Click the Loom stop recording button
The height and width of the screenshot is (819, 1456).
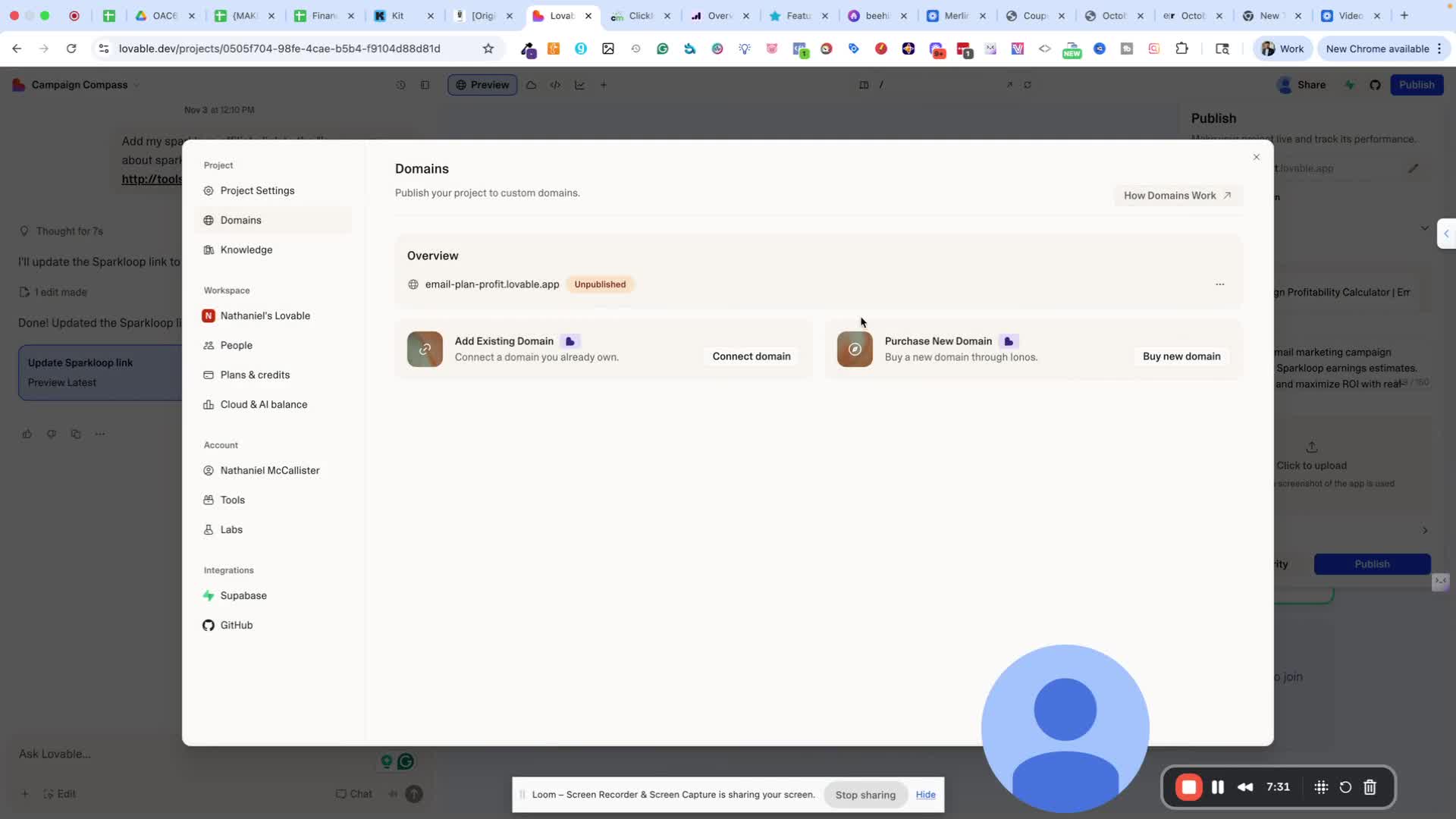(1188, 787)
